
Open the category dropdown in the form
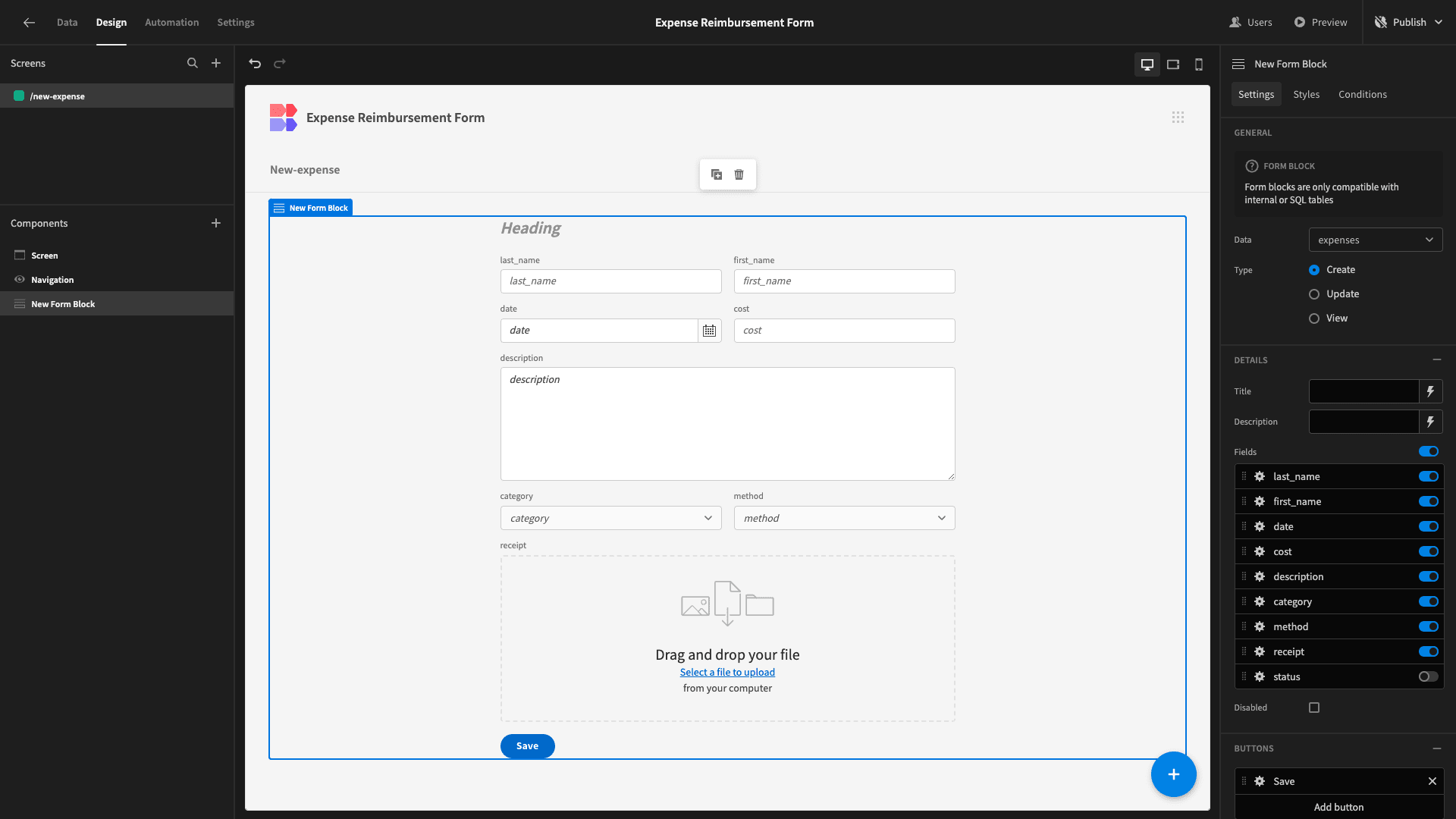coord(610,518)
